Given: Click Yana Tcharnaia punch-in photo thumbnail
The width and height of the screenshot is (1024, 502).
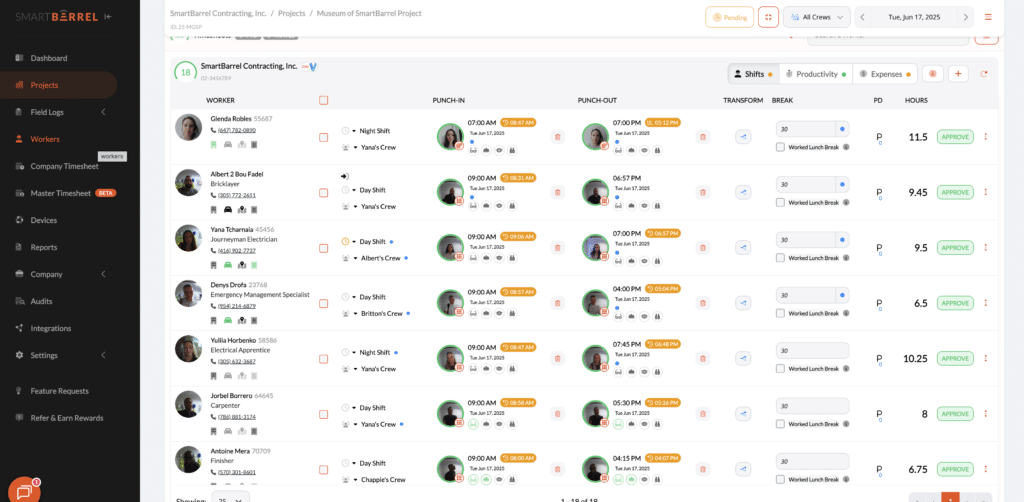Looking at the screenshot, I should 450,247.
